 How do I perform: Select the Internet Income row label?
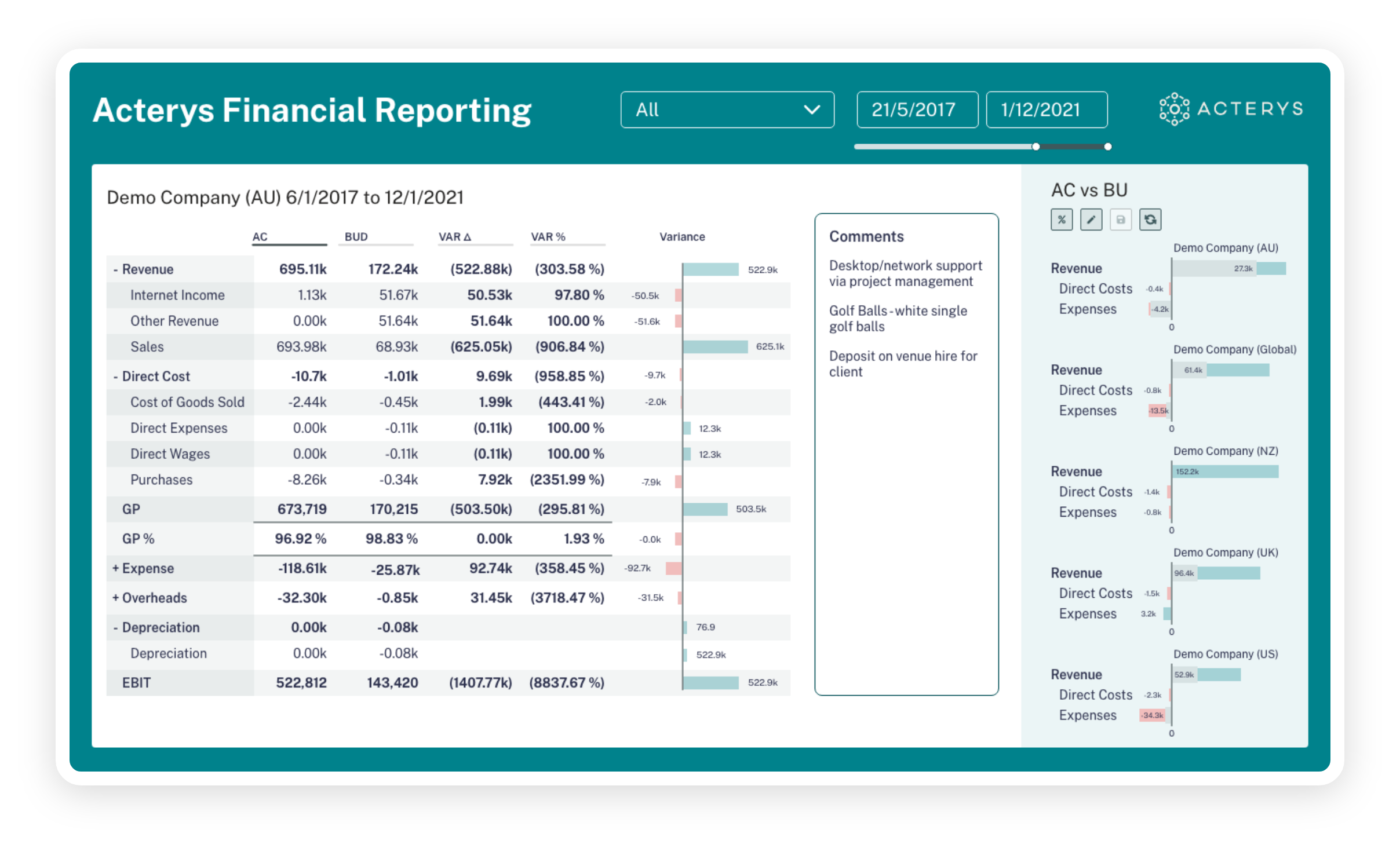[177, 295]
